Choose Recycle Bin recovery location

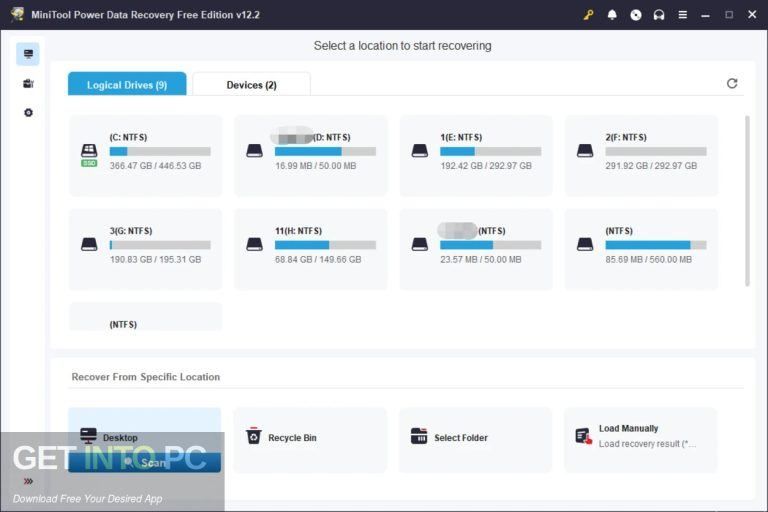click(x=310, y=440)
